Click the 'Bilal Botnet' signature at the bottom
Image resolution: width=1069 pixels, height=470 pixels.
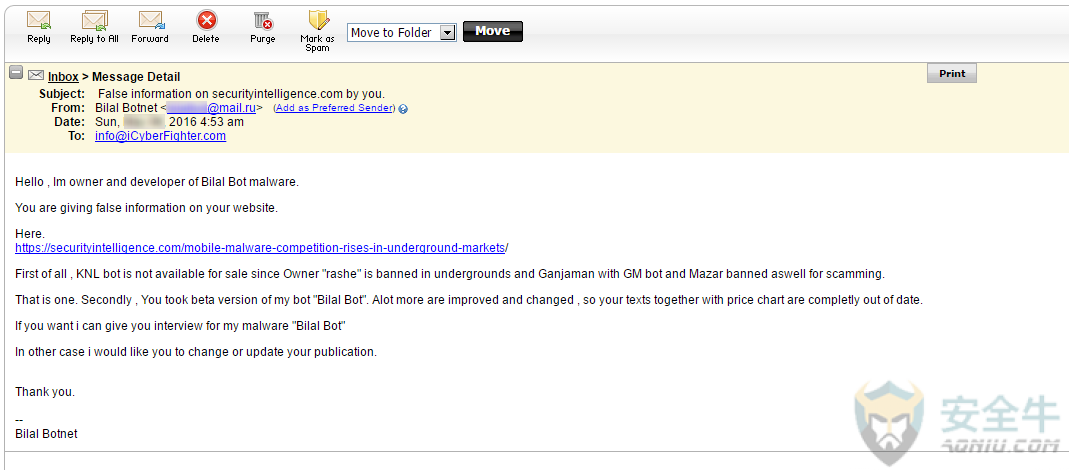pos(46,434)
